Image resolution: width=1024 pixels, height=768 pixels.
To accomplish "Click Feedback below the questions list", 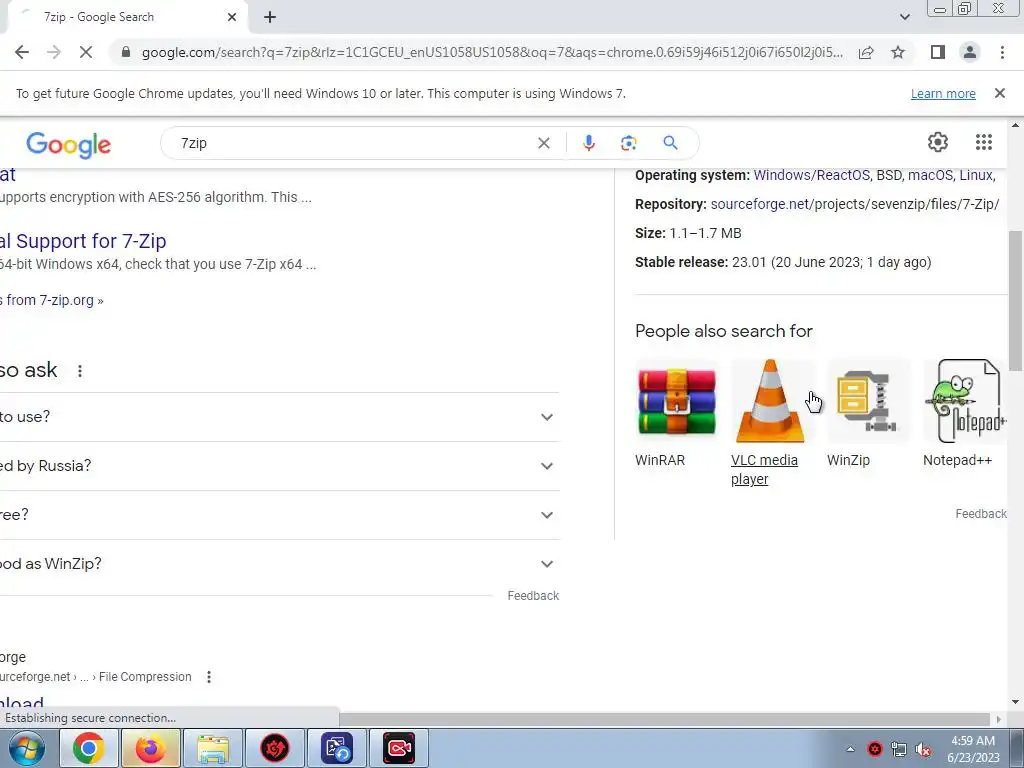I will (533, 596).
